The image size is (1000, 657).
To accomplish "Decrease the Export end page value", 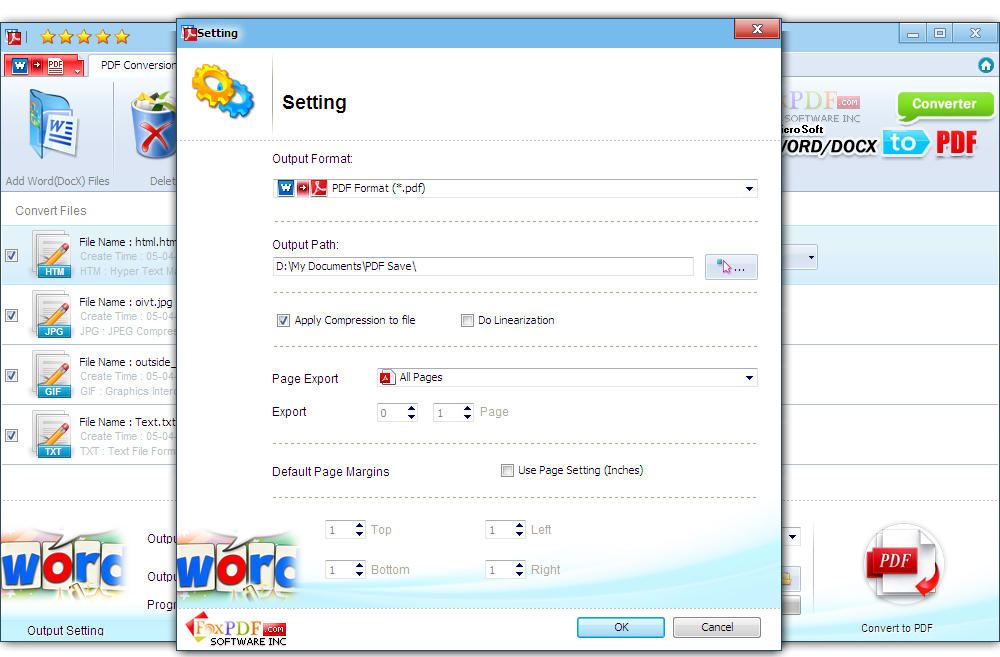I will coord(467,417).
